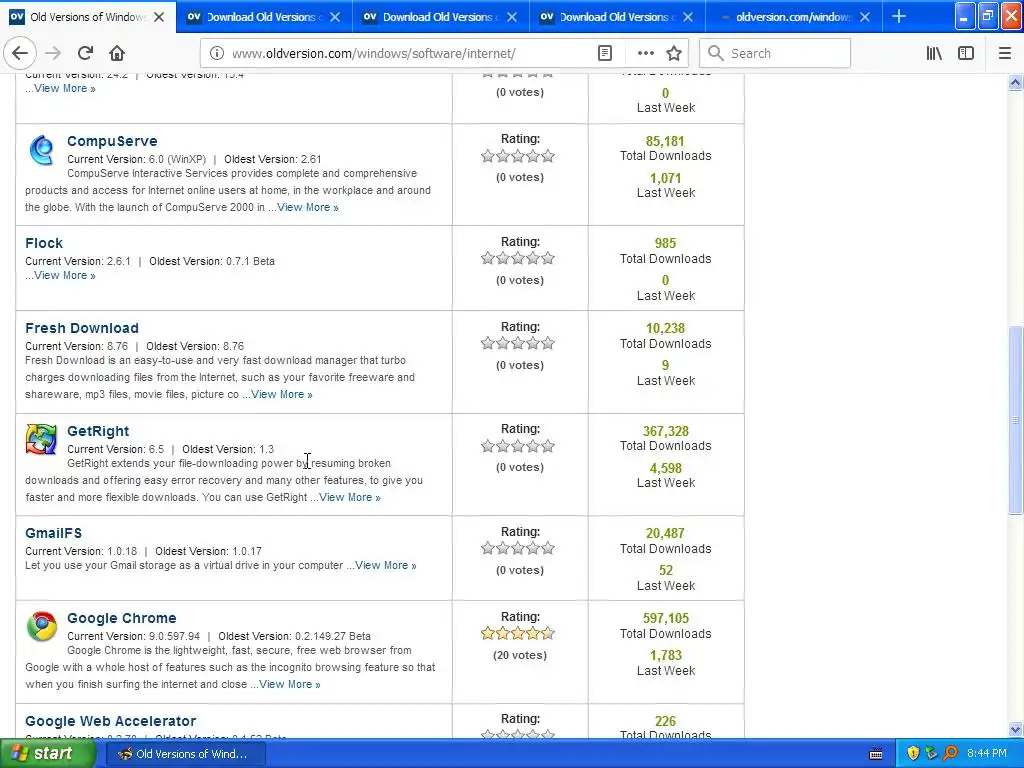The image size is (1024, 768).
Task: Click the orange magnifier tray icon
Action: (950, 753)
